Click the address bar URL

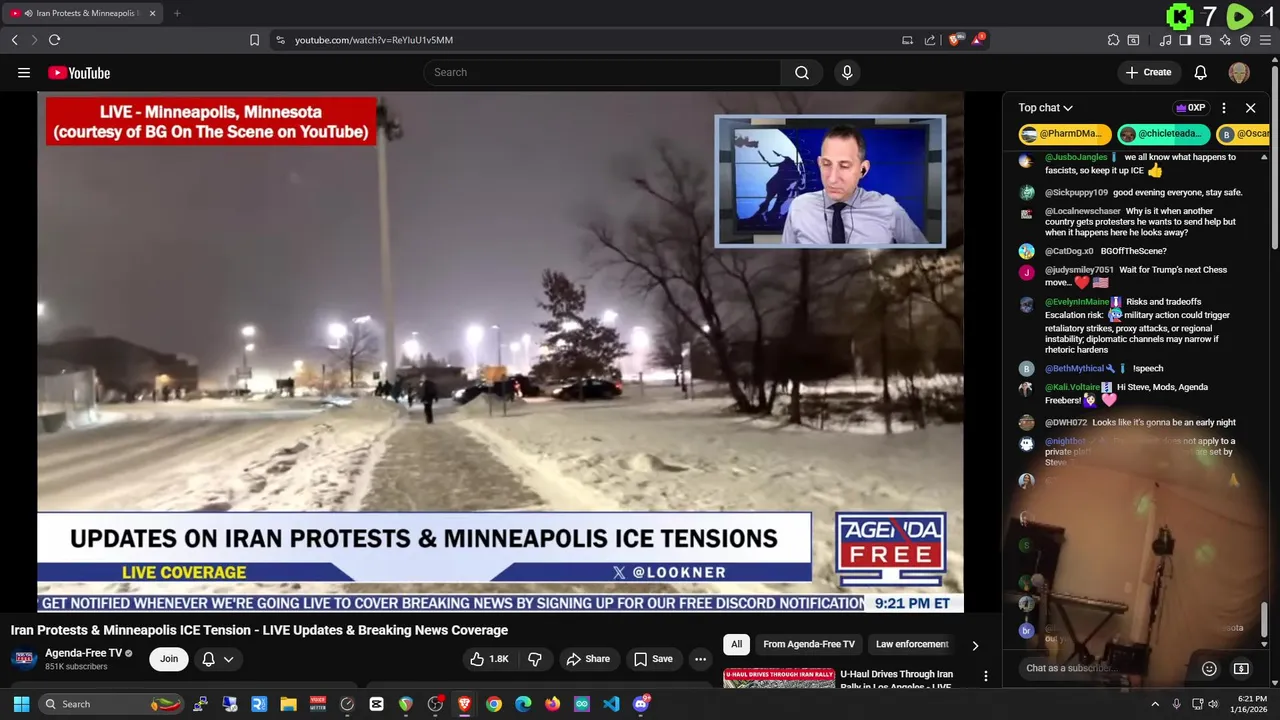coord(374,40)
